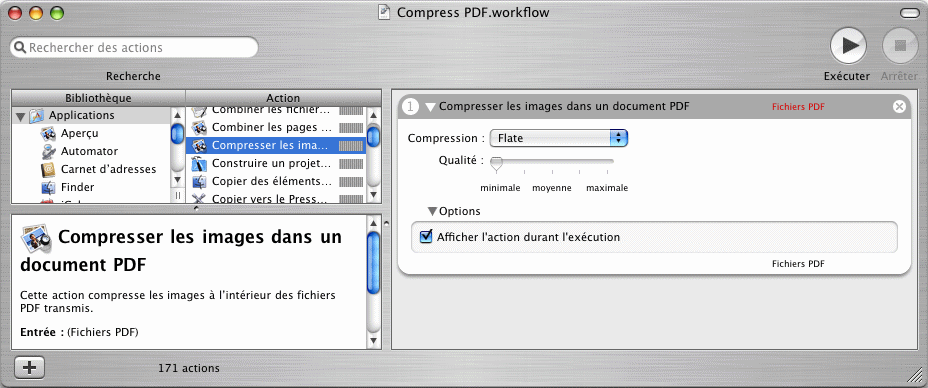
Task: Select the Applications folder icon
Action: tap(37, 115)
